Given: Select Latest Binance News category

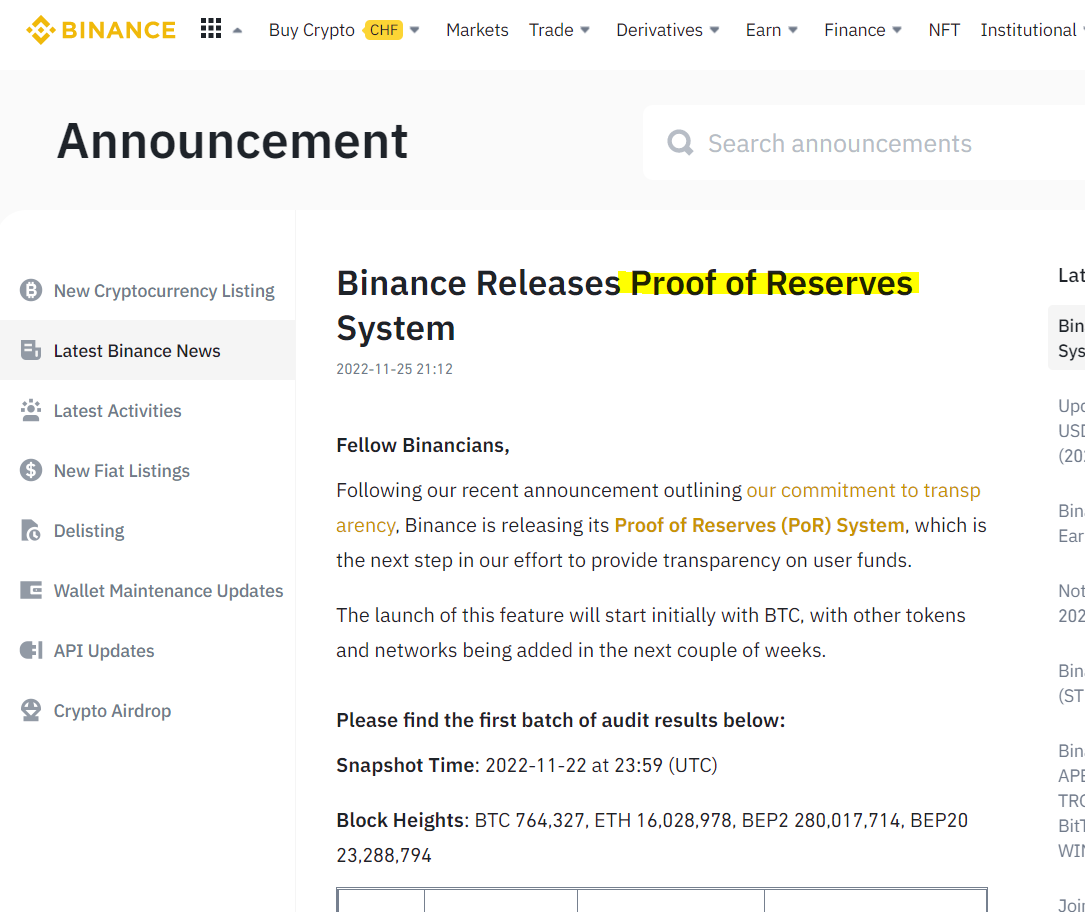Looking at the screenshot, I should [x=137, y=351].
